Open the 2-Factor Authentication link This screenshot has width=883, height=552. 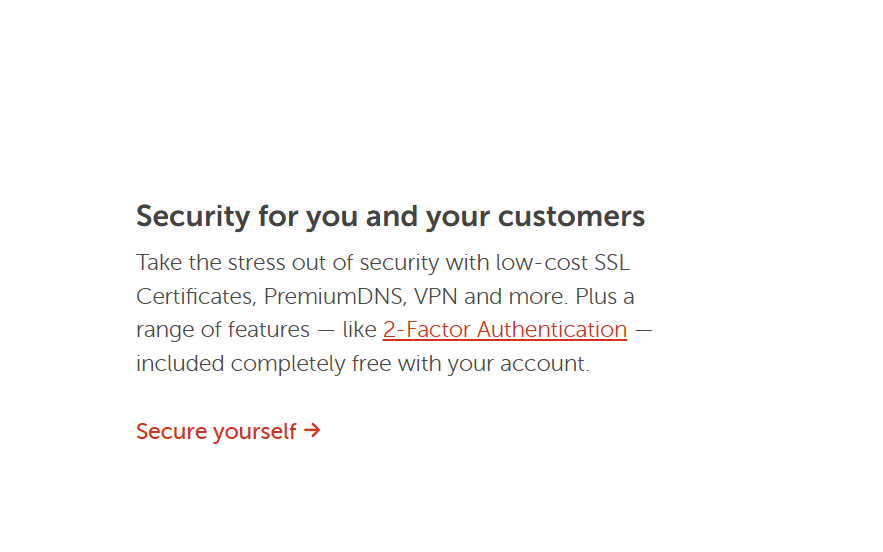click(x=504, y=330)
